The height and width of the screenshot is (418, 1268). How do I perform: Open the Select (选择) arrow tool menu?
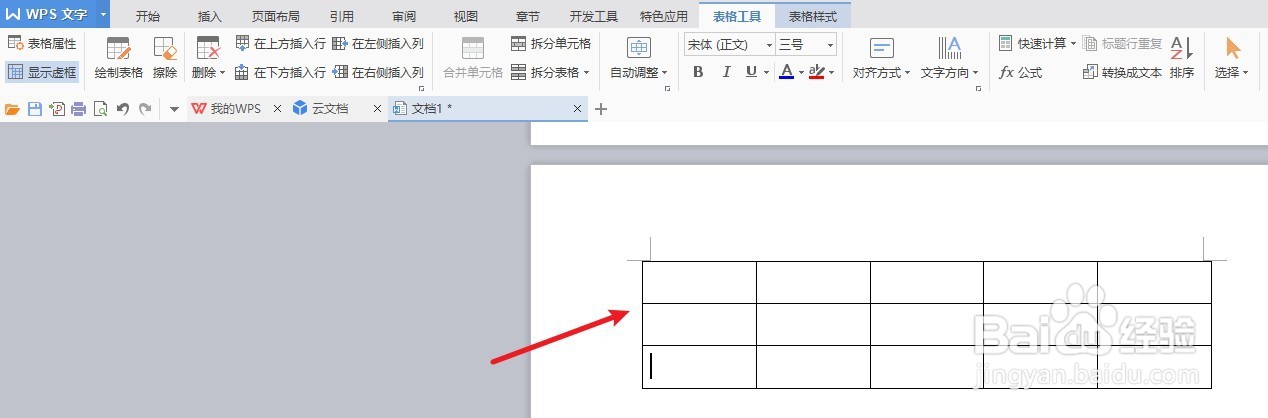pos(1232,60)
